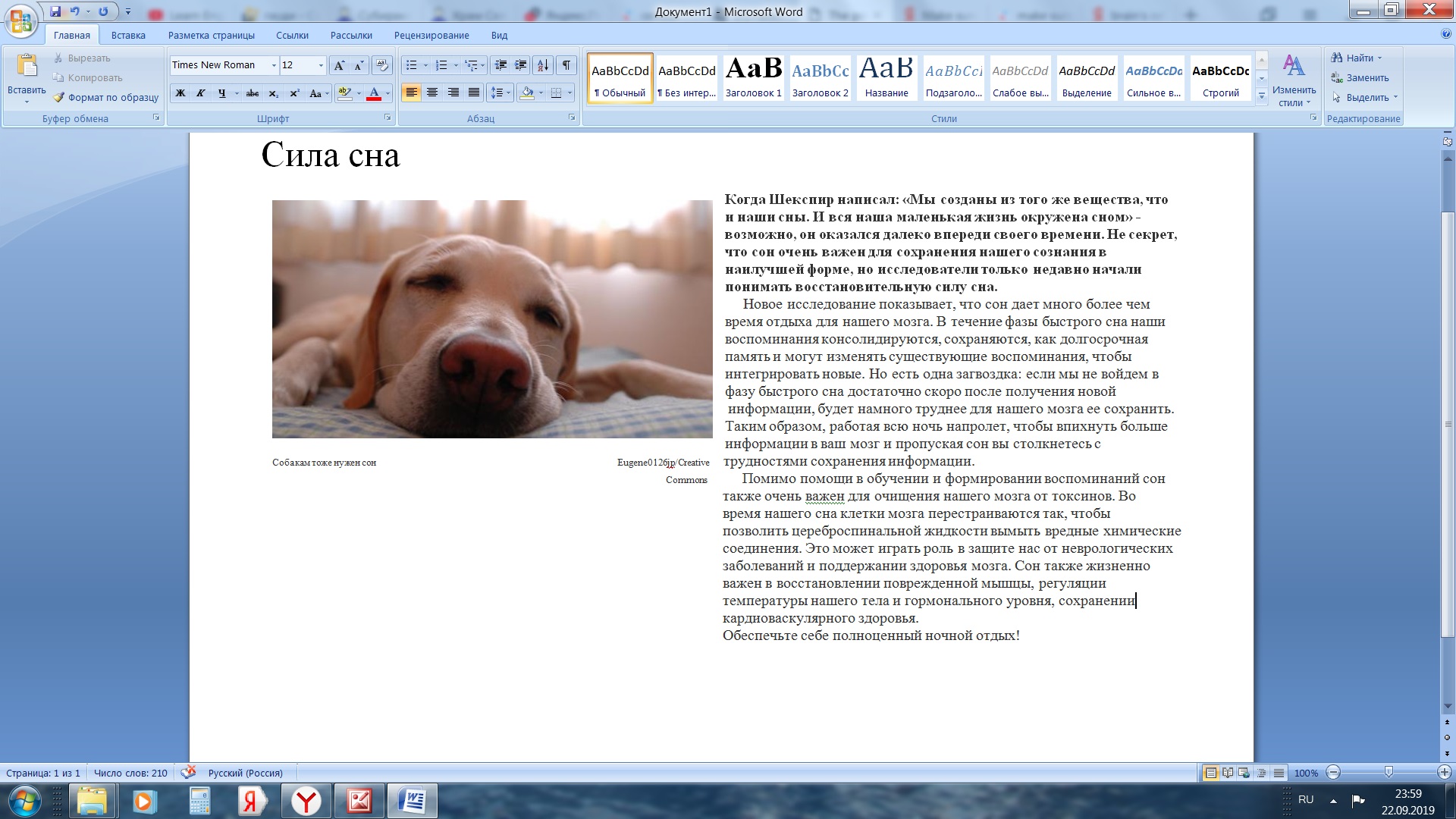Click the Word Help question mark icon

click(x=1445, y=34)
